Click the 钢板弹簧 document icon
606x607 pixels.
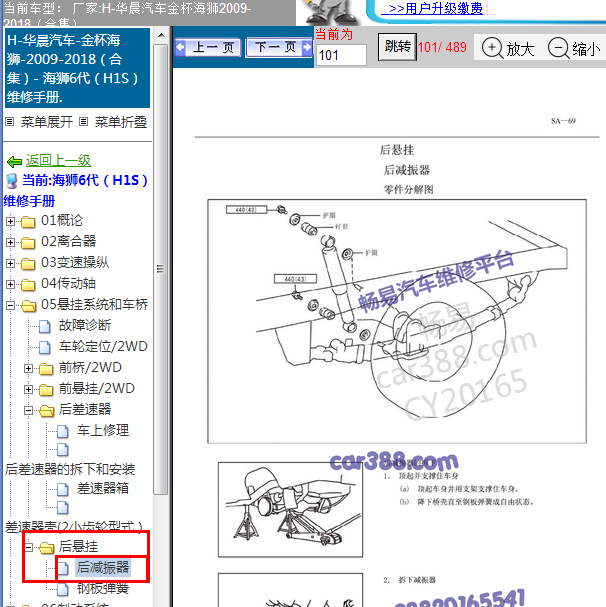(63, 589)
